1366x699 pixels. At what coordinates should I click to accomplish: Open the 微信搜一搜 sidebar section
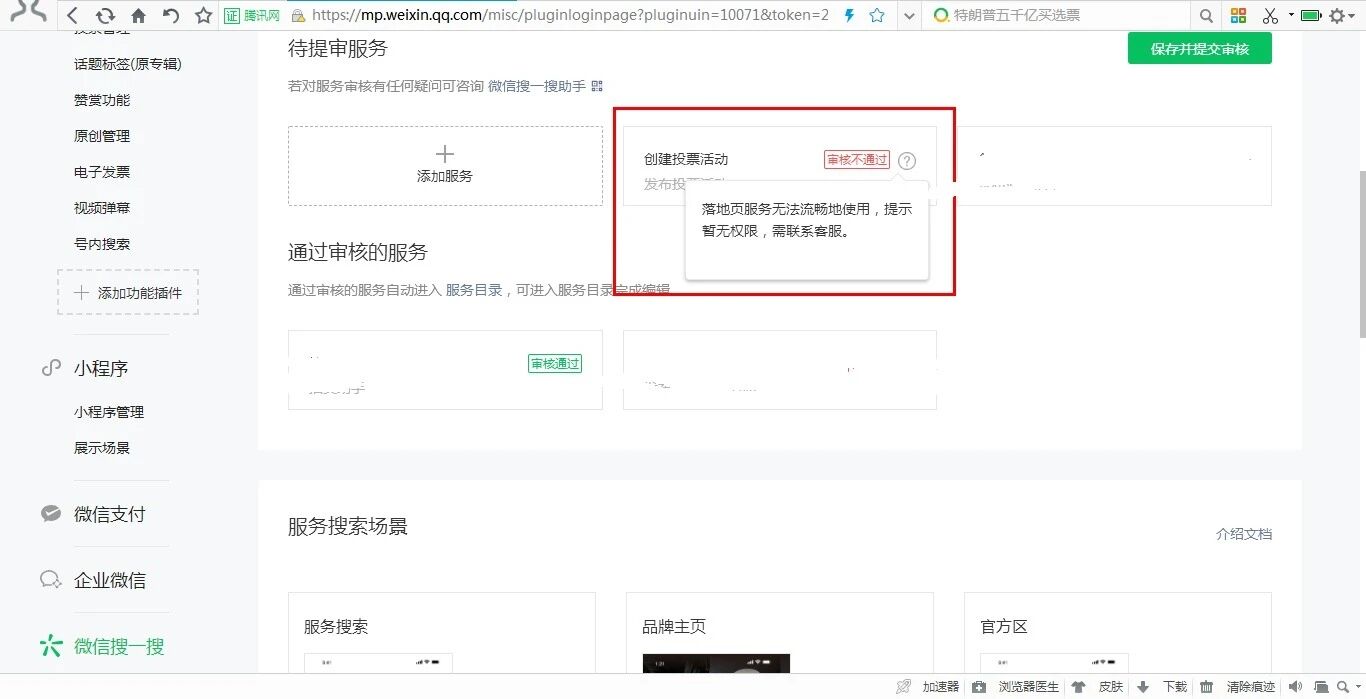click(x=119, y=646)
